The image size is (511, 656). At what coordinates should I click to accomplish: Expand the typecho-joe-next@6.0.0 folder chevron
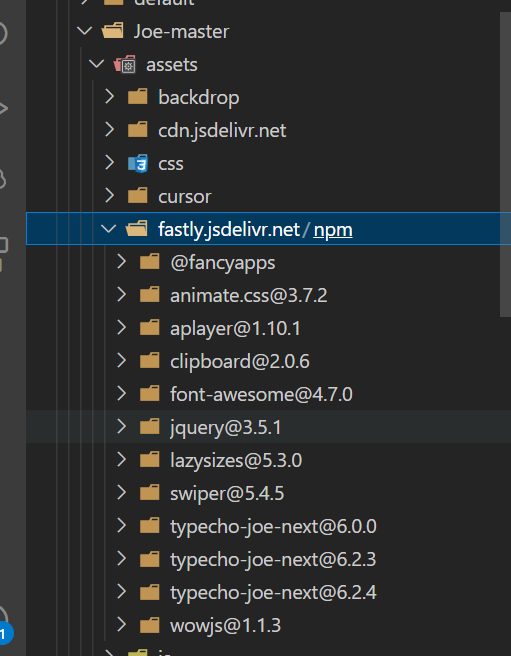(122, 525)
